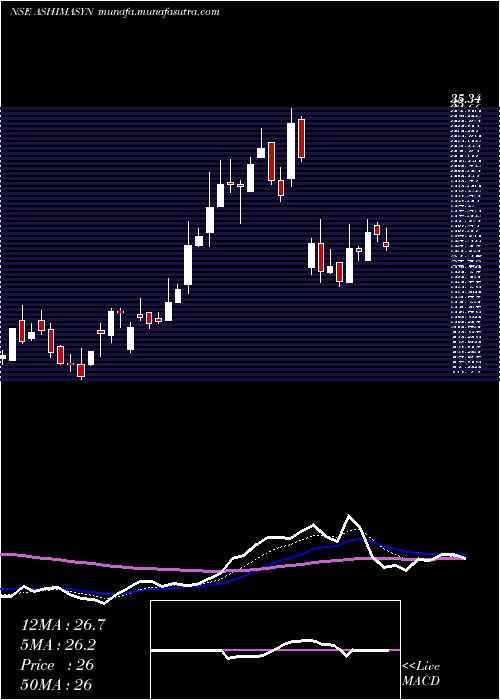500x700 pixels.
Task: Click the munafa.munafasutra.com watermark text
Action: (x=158, y=12)
